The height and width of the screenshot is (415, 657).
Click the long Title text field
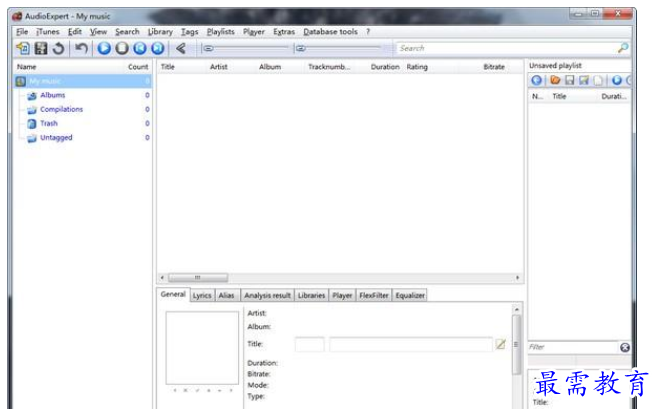coord(411,345)
